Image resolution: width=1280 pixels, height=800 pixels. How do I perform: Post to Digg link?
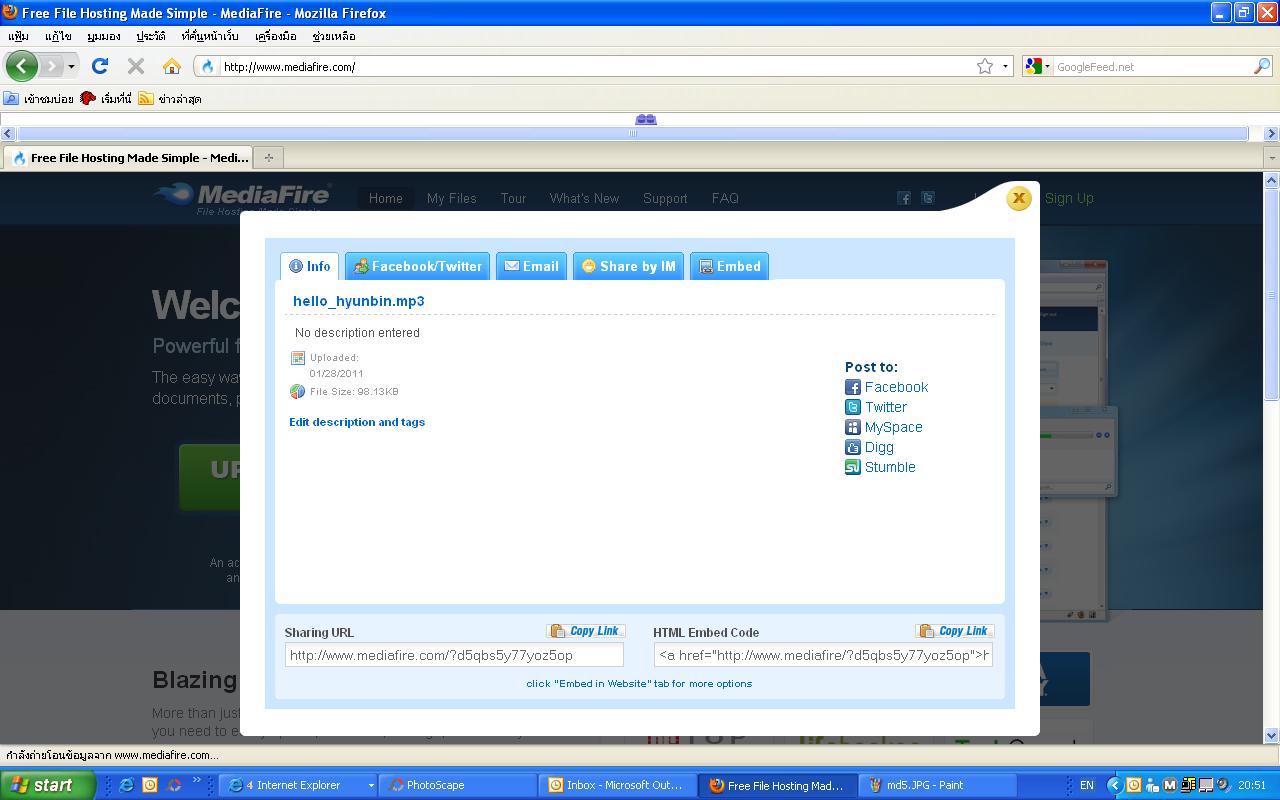click(x=879, y=447)
